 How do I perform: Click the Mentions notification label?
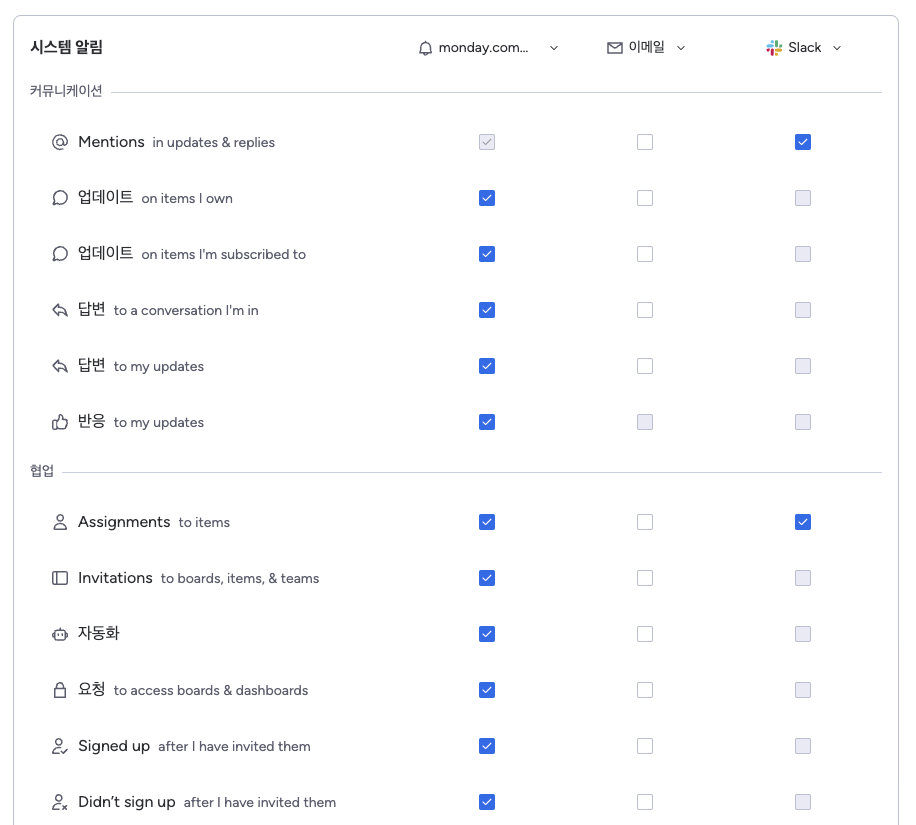point(111,142)
